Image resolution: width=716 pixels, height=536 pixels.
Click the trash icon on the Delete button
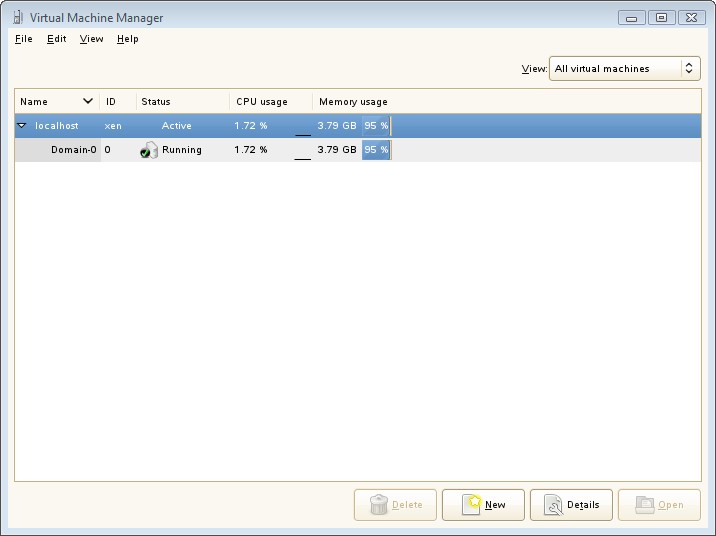tap(379, 505)
